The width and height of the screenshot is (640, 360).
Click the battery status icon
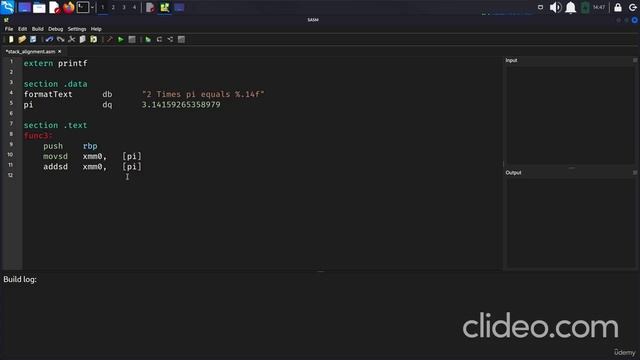click(585, 7)
